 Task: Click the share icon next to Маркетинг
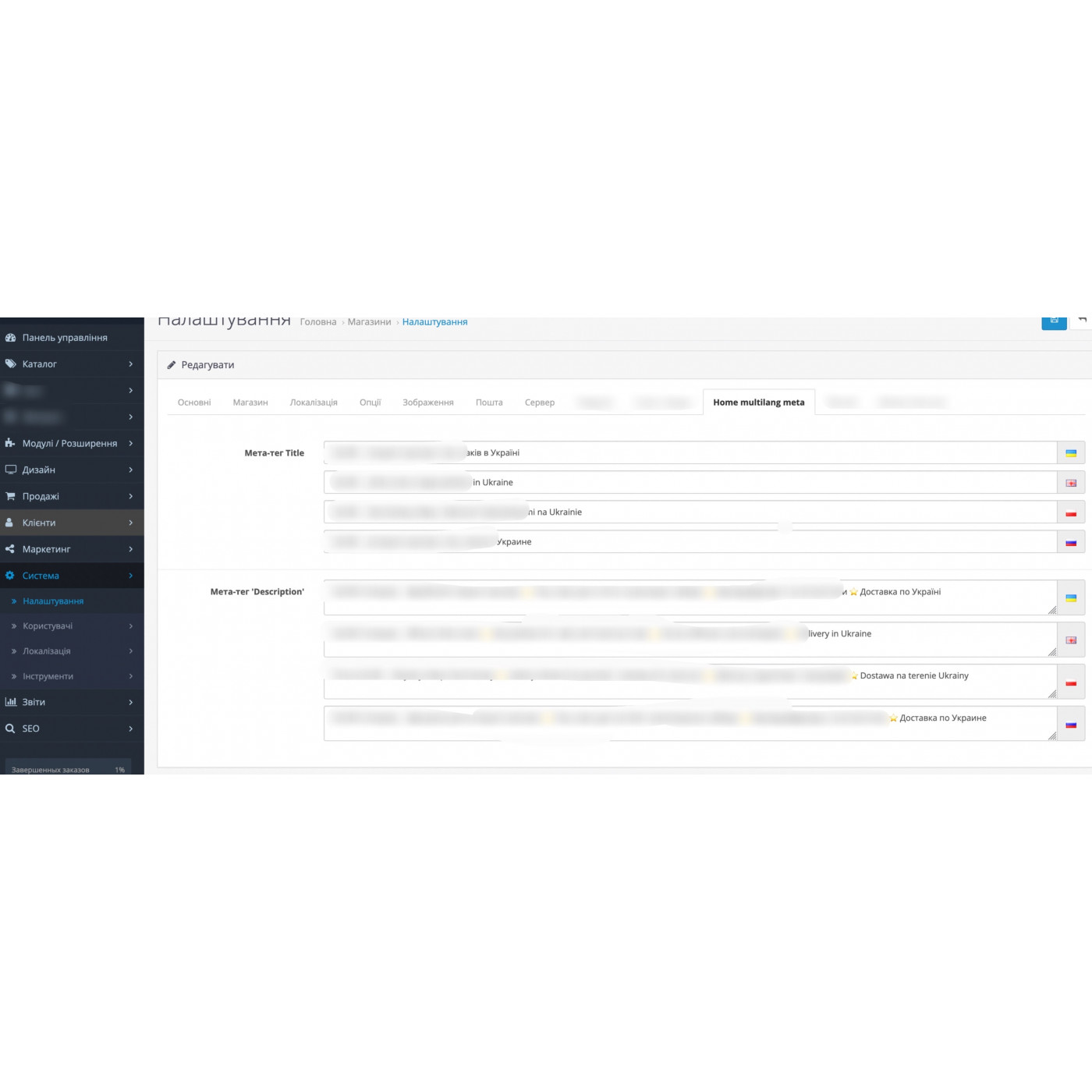pyautogui.click(x=10, y=549)
